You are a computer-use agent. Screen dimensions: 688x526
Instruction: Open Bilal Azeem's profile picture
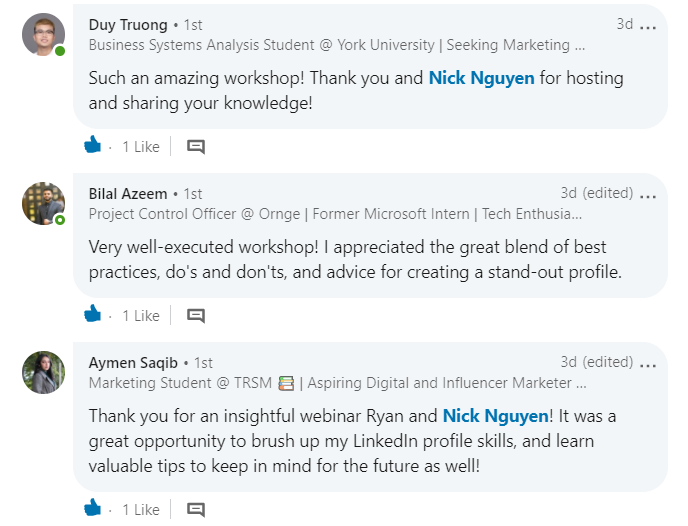click(43, 204)
